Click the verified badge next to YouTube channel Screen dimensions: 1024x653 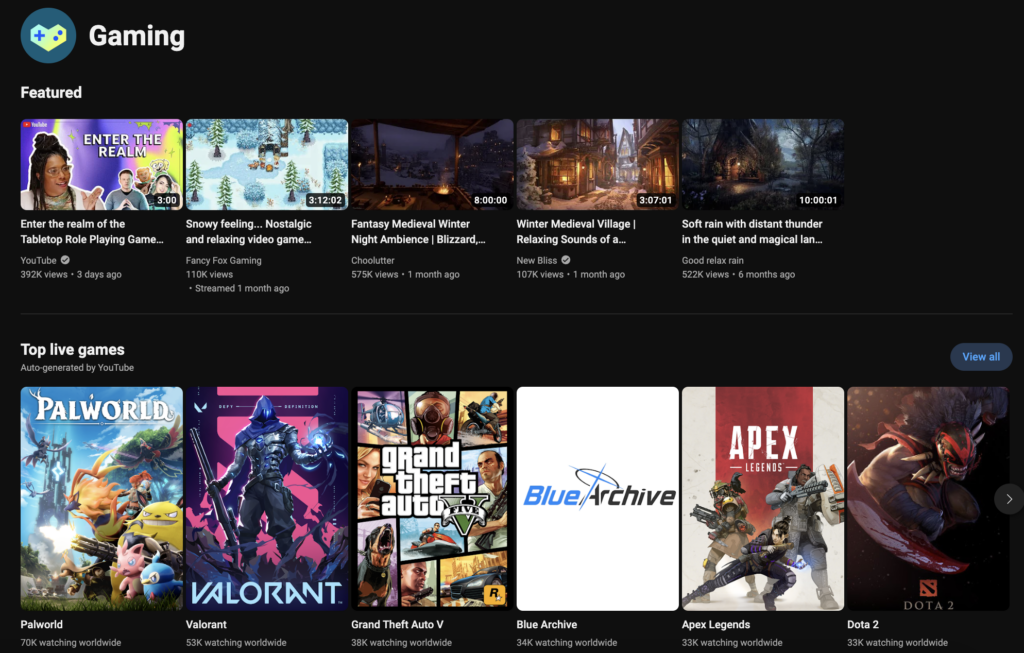point(67,261)
